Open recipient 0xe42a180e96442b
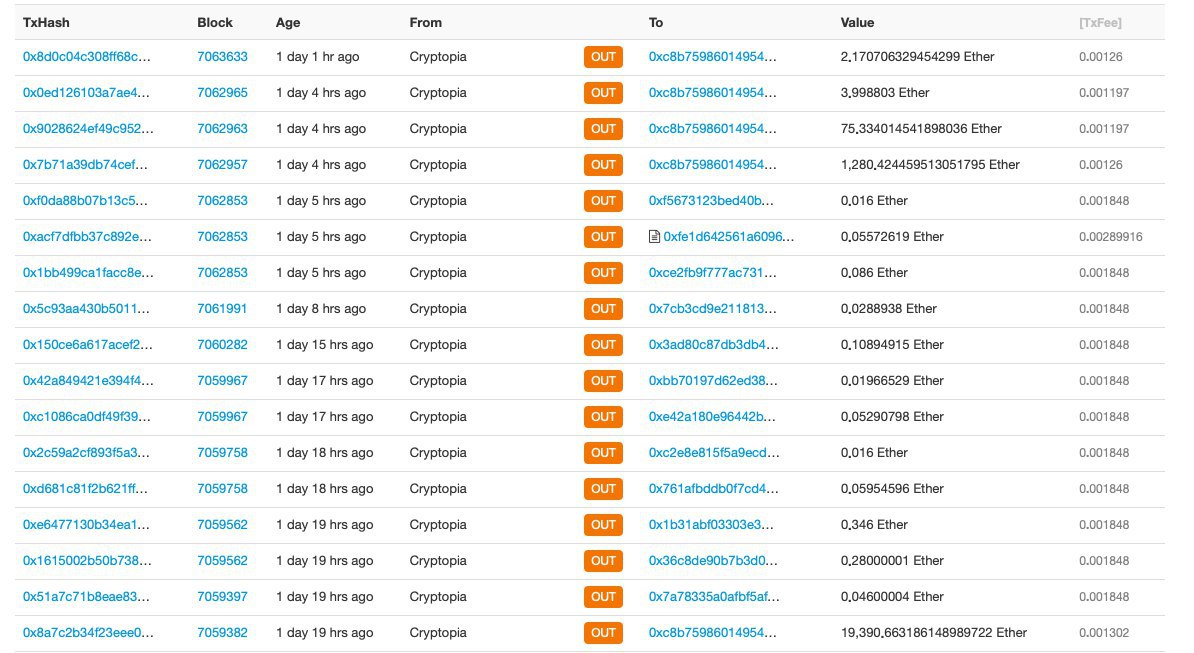The width and height of the screenshot is (1194, 653). click(712, 417)
